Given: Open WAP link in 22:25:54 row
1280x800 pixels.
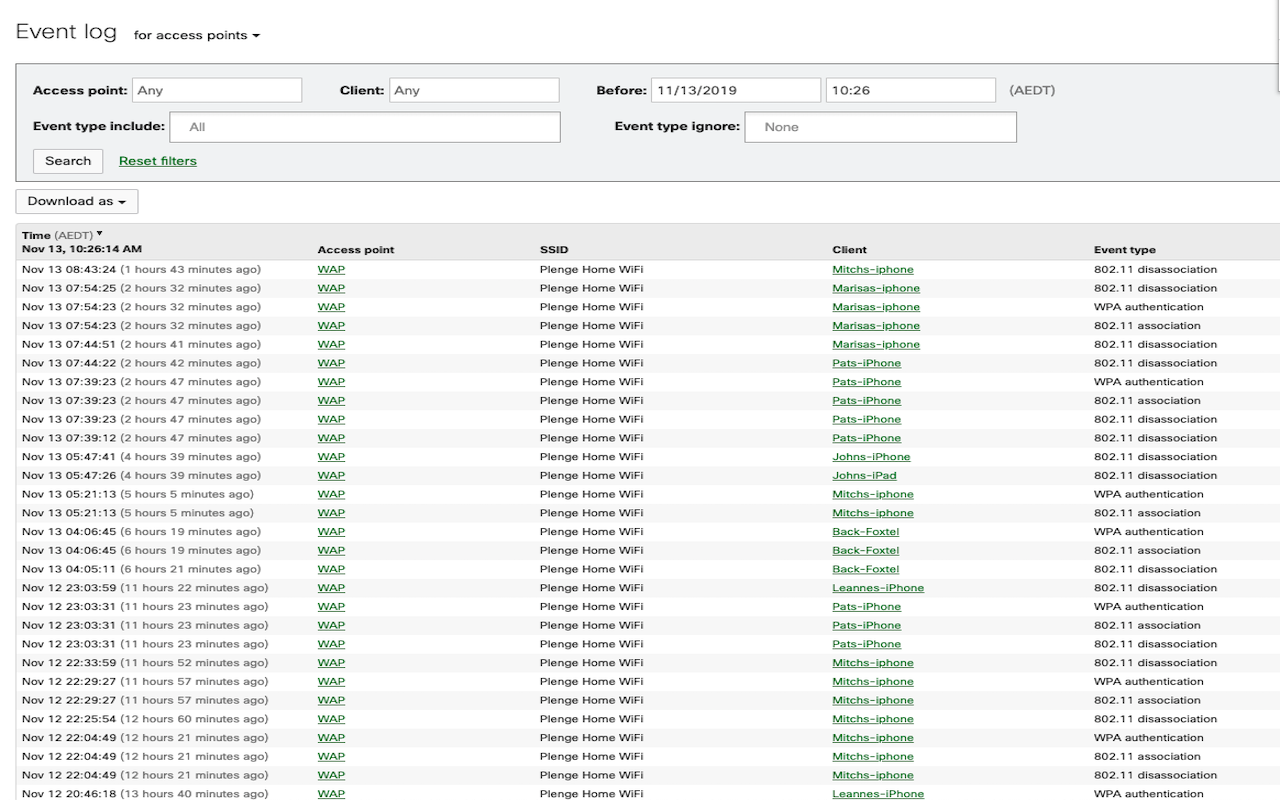Looking at the screenshot, I should tap(331, 719).
